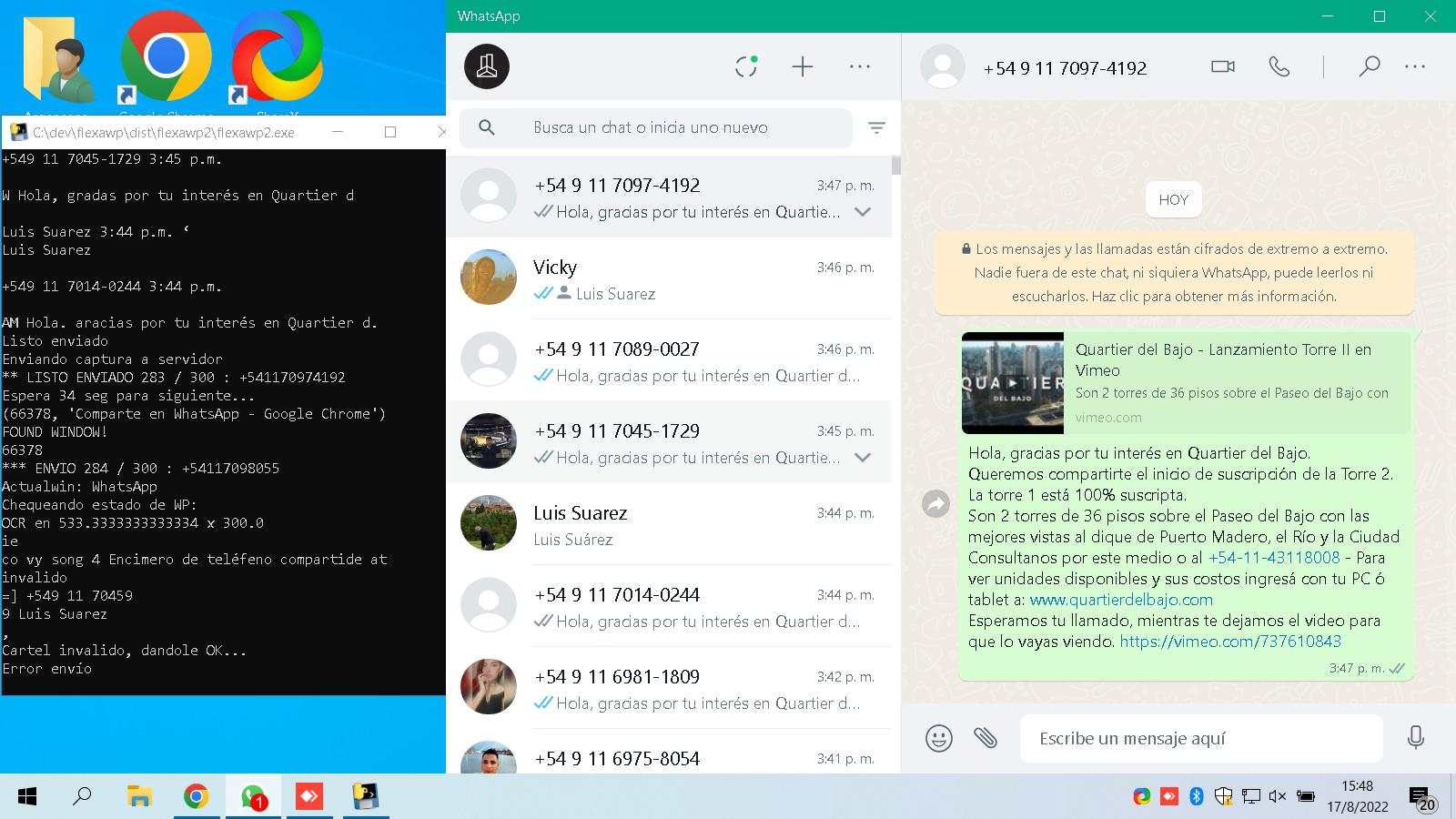Open the WhatsApp Status icon
Screen dimensions: 1456x819
[x=746, y=66]
